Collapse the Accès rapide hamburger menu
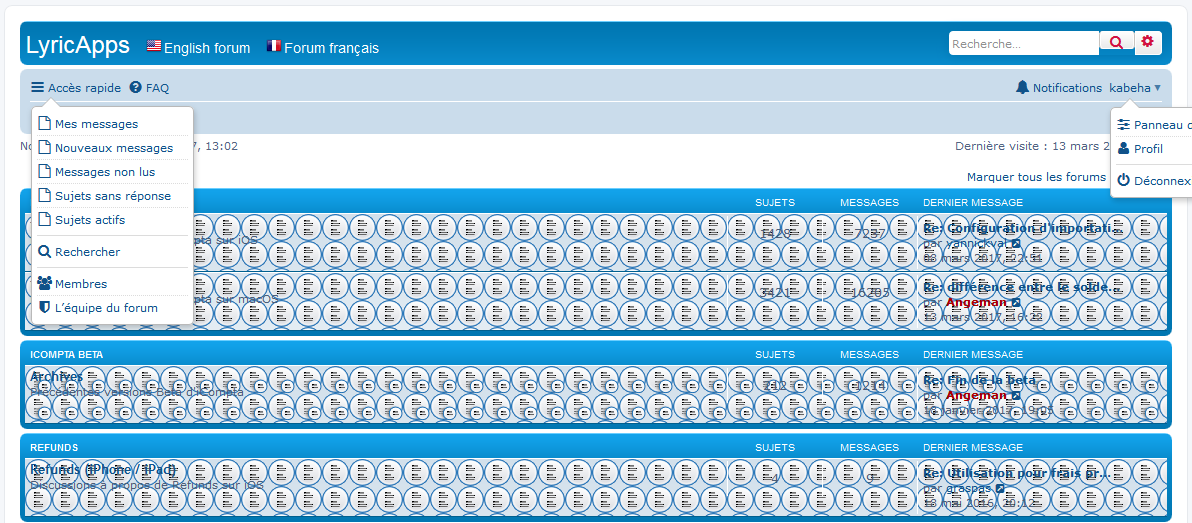 click(x=38, y=88)
